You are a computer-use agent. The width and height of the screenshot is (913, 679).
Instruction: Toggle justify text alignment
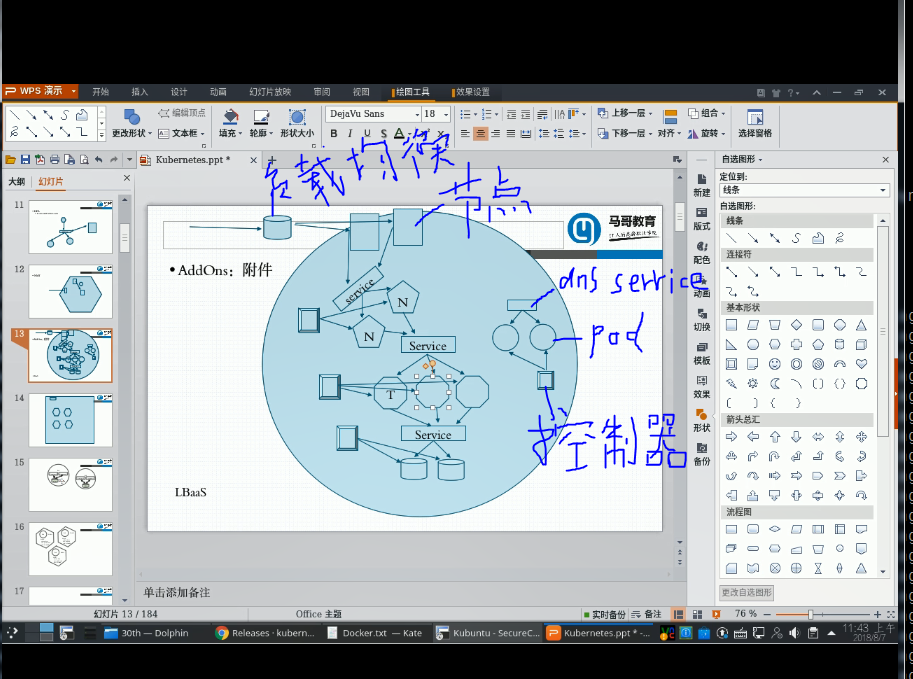pos(511,133)
